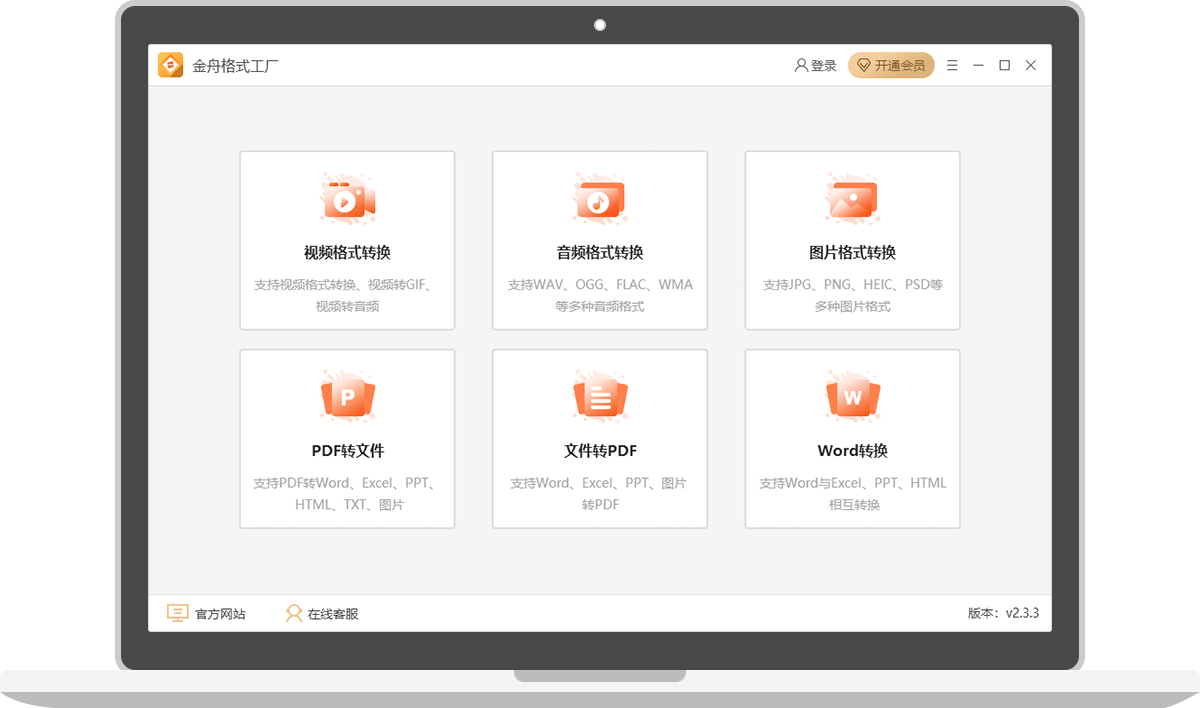
Task: Click the 登录 login text
Action: [x=824, y=66]
